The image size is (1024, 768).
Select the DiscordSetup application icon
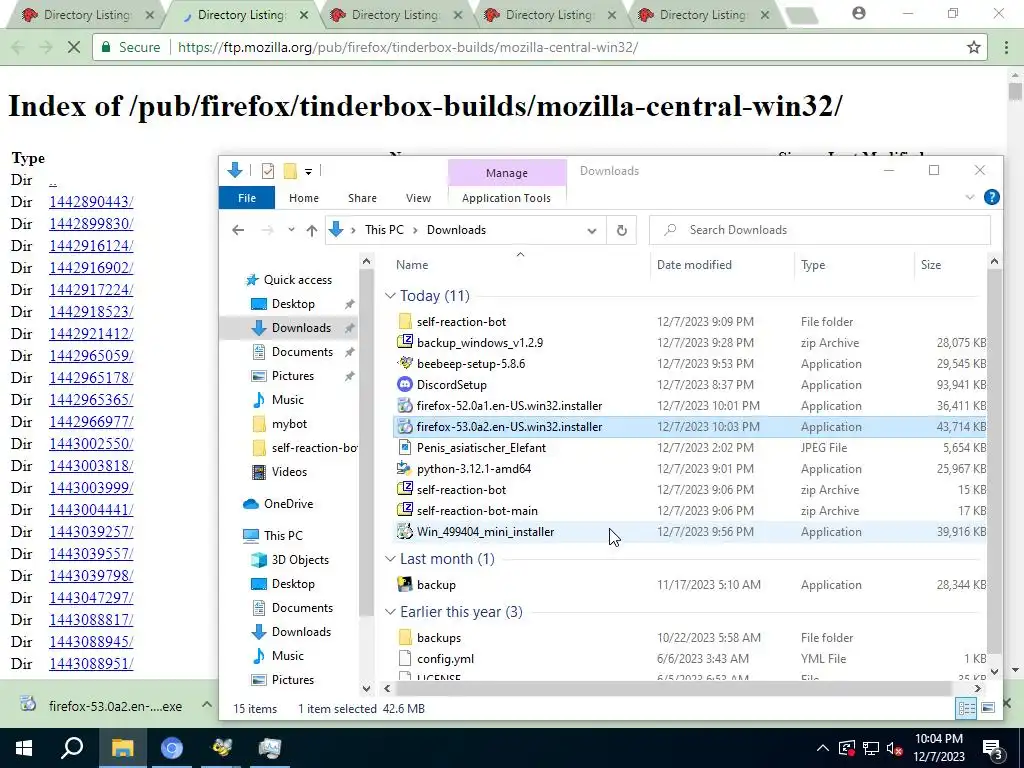tap(405, 385)
